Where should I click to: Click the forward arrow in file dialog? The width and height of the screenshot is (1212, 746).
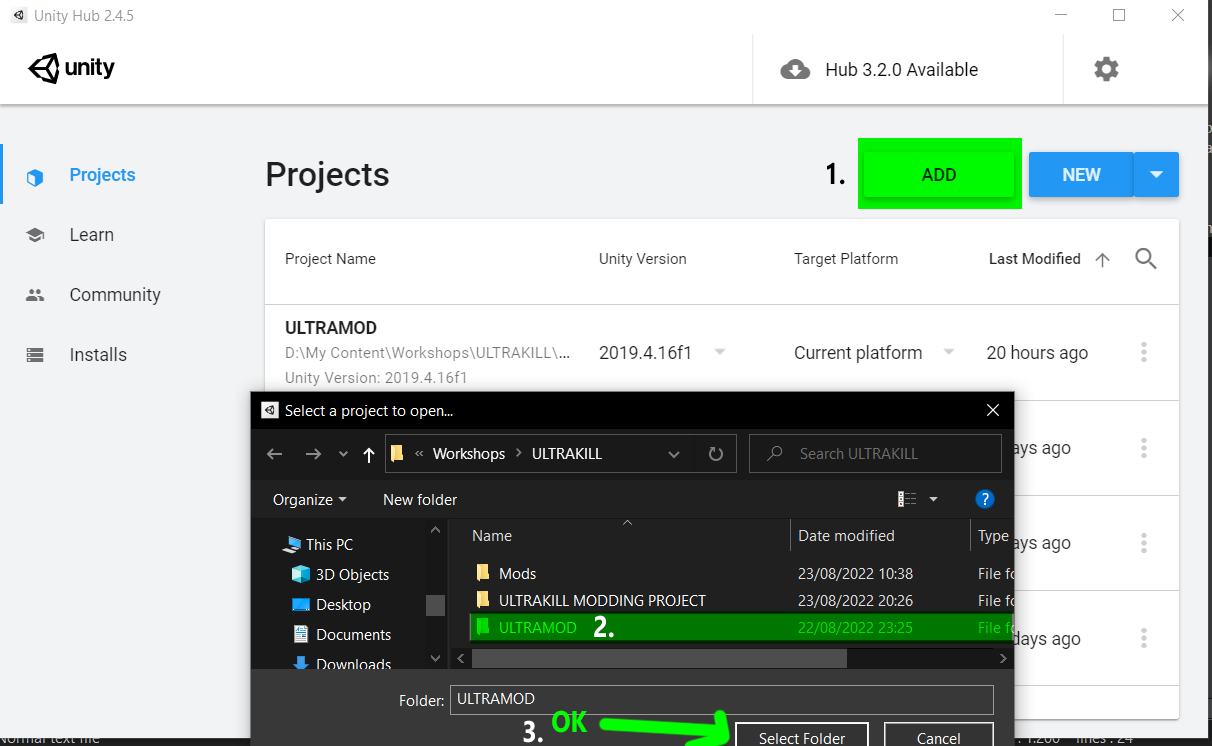(x=313, y=454)
